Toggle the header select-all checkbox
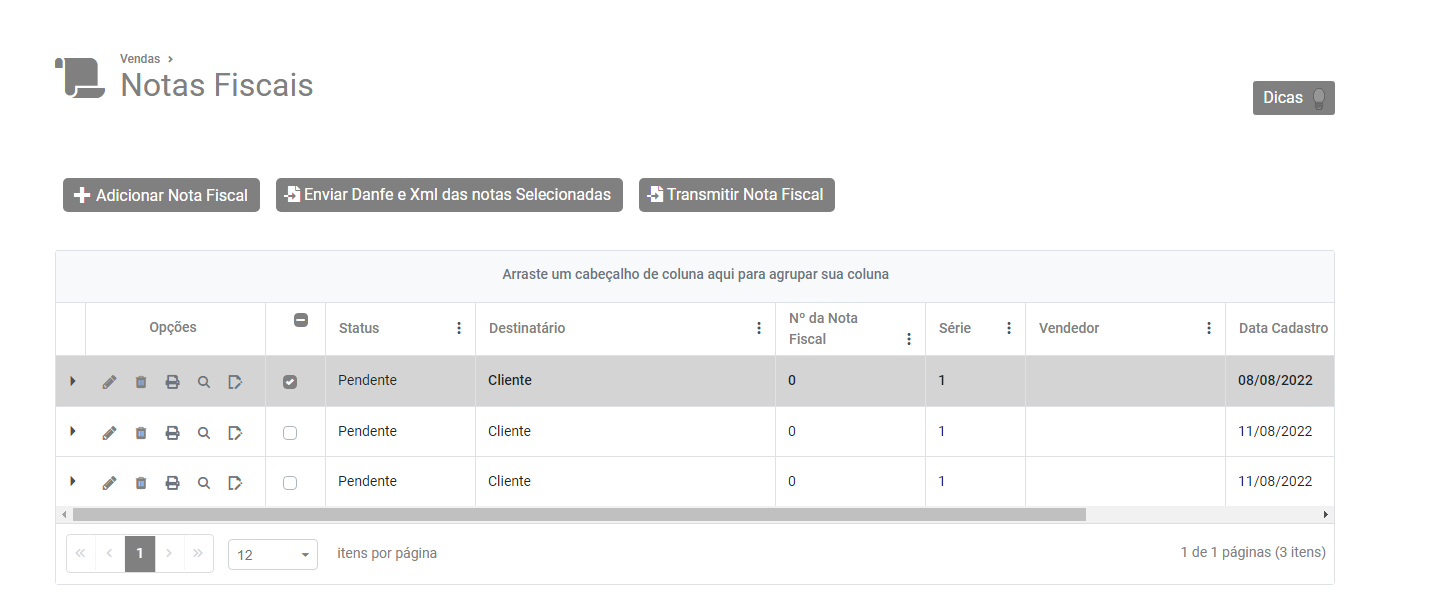The height and width of the screenshot is (594, 1439). point(300,320)
